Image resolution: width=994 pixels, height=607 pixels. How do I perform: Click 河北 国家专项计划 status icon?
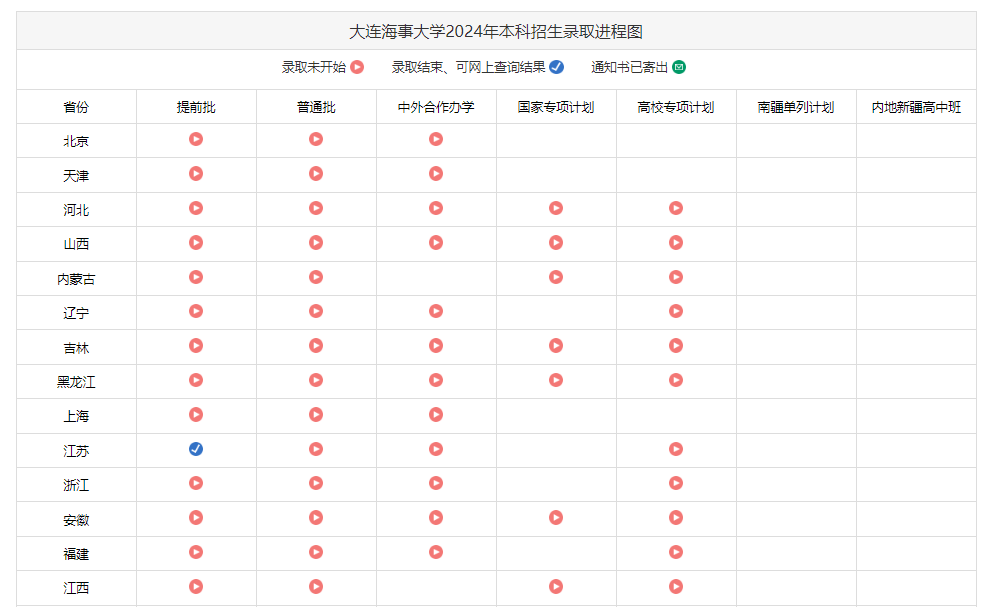coord(556,208)
